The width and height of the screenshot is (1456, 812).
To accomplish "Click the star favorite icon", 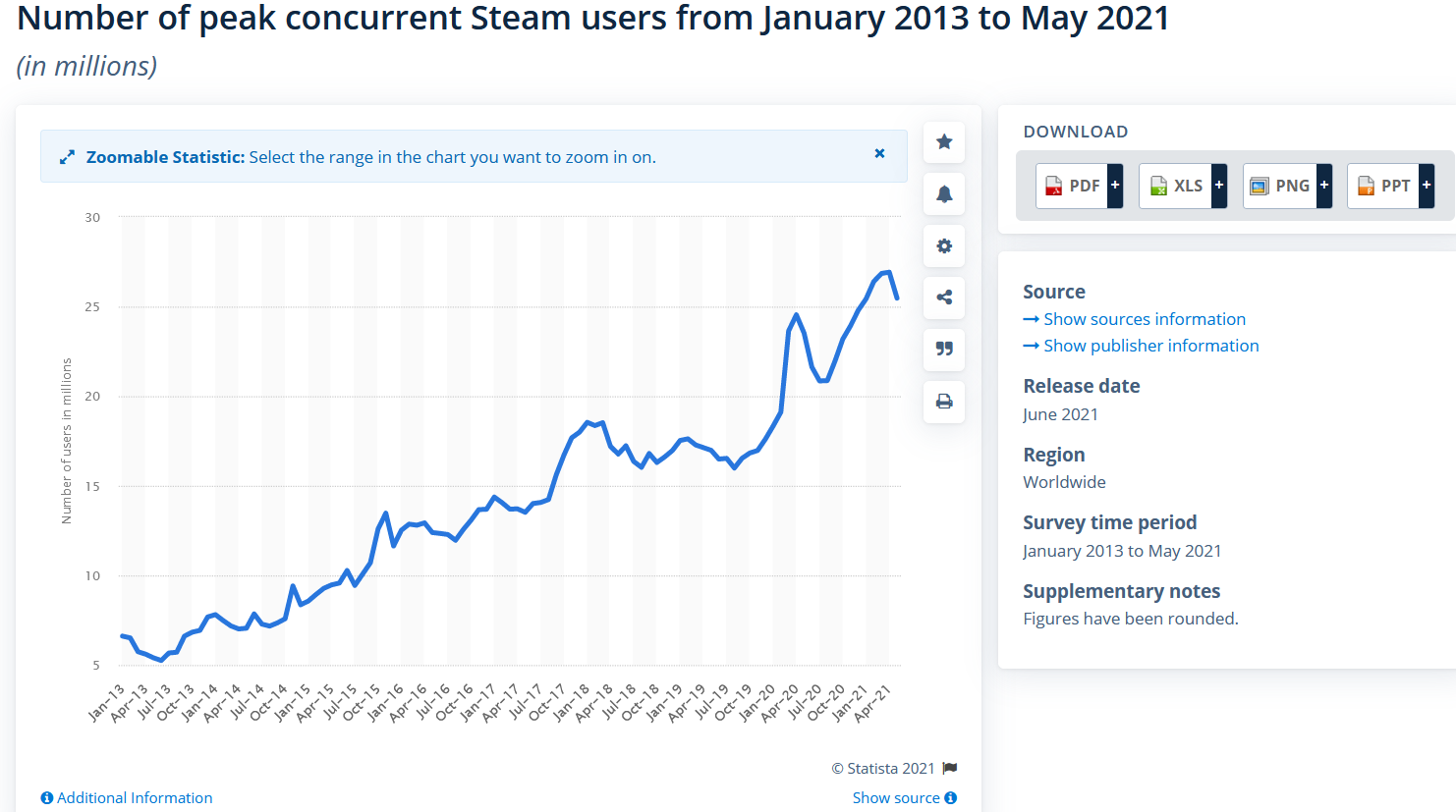I will pos(944,142).
